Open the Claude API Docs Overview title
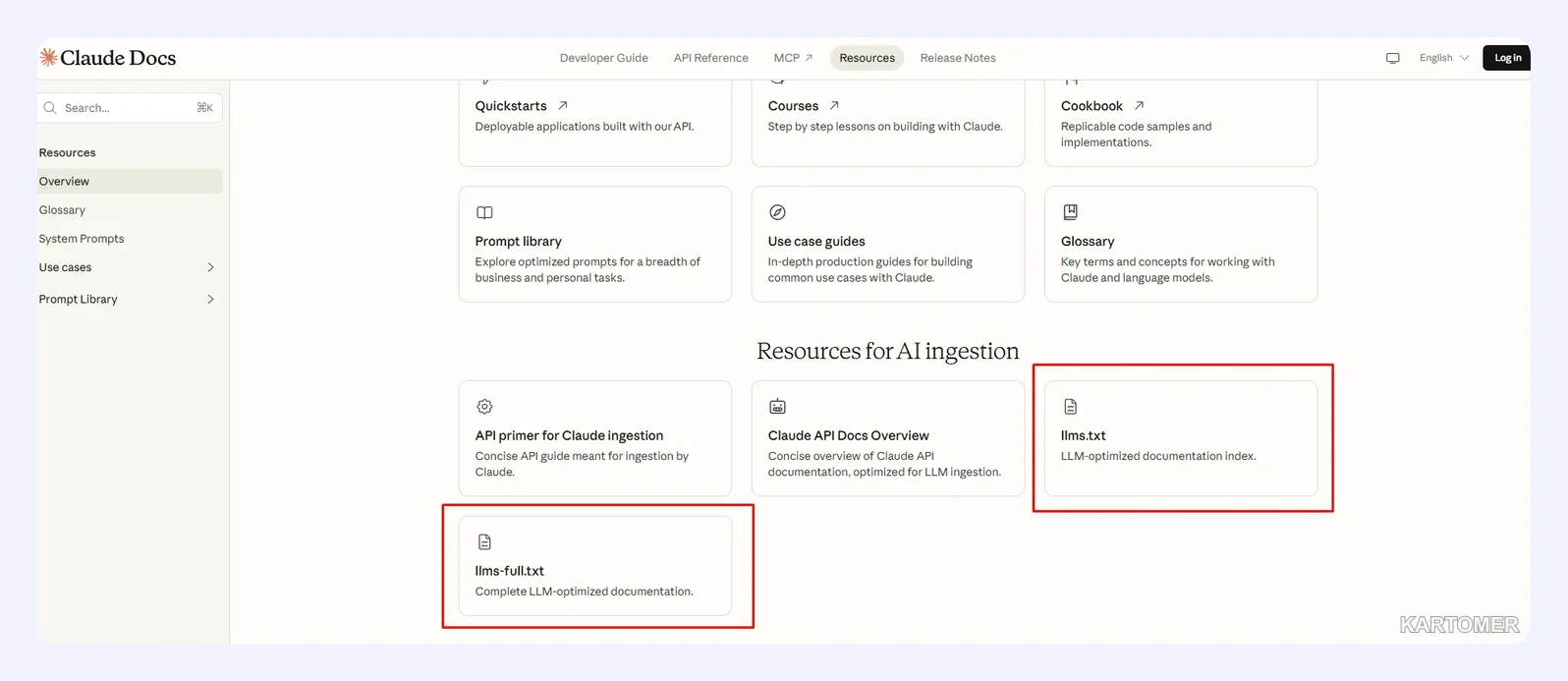 coord(849,436)
